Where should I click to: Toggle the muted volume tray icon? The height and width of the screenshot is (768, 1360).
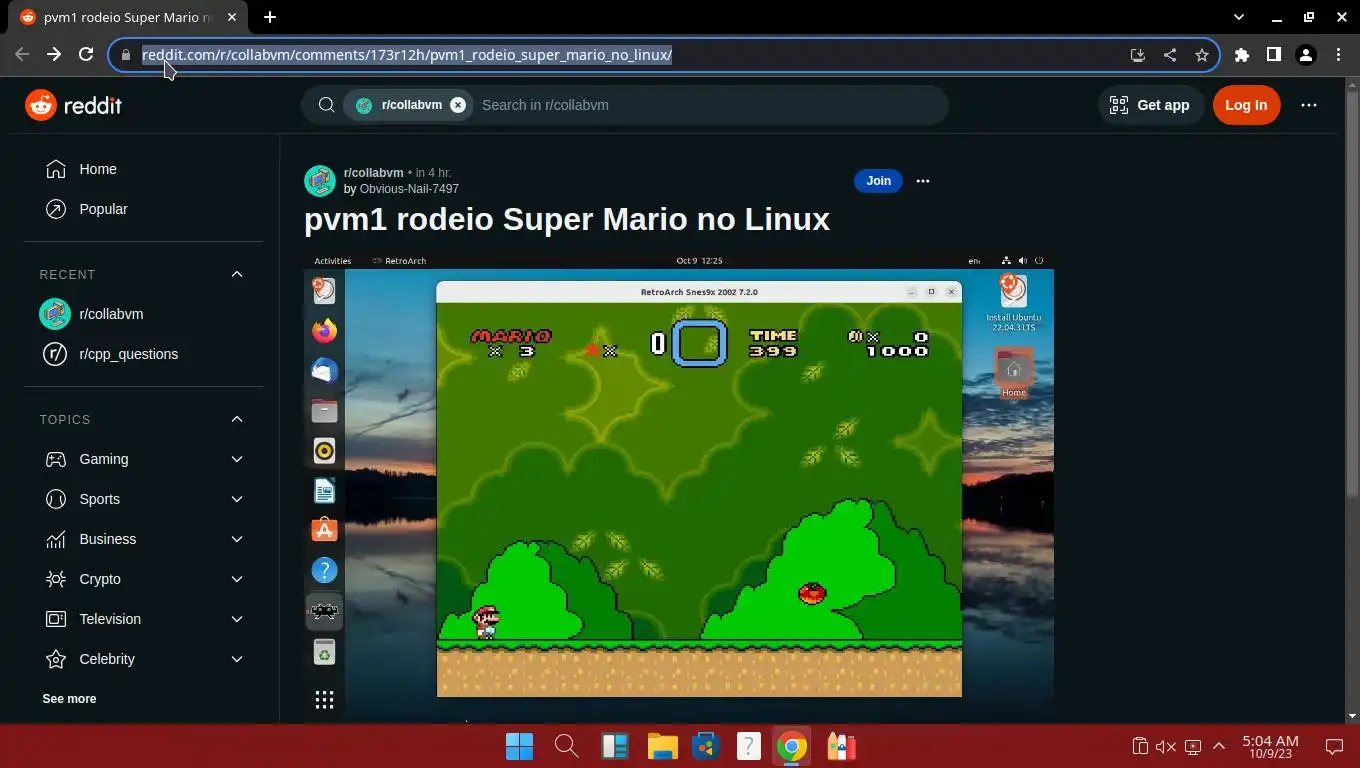[x=1165, y=746]
